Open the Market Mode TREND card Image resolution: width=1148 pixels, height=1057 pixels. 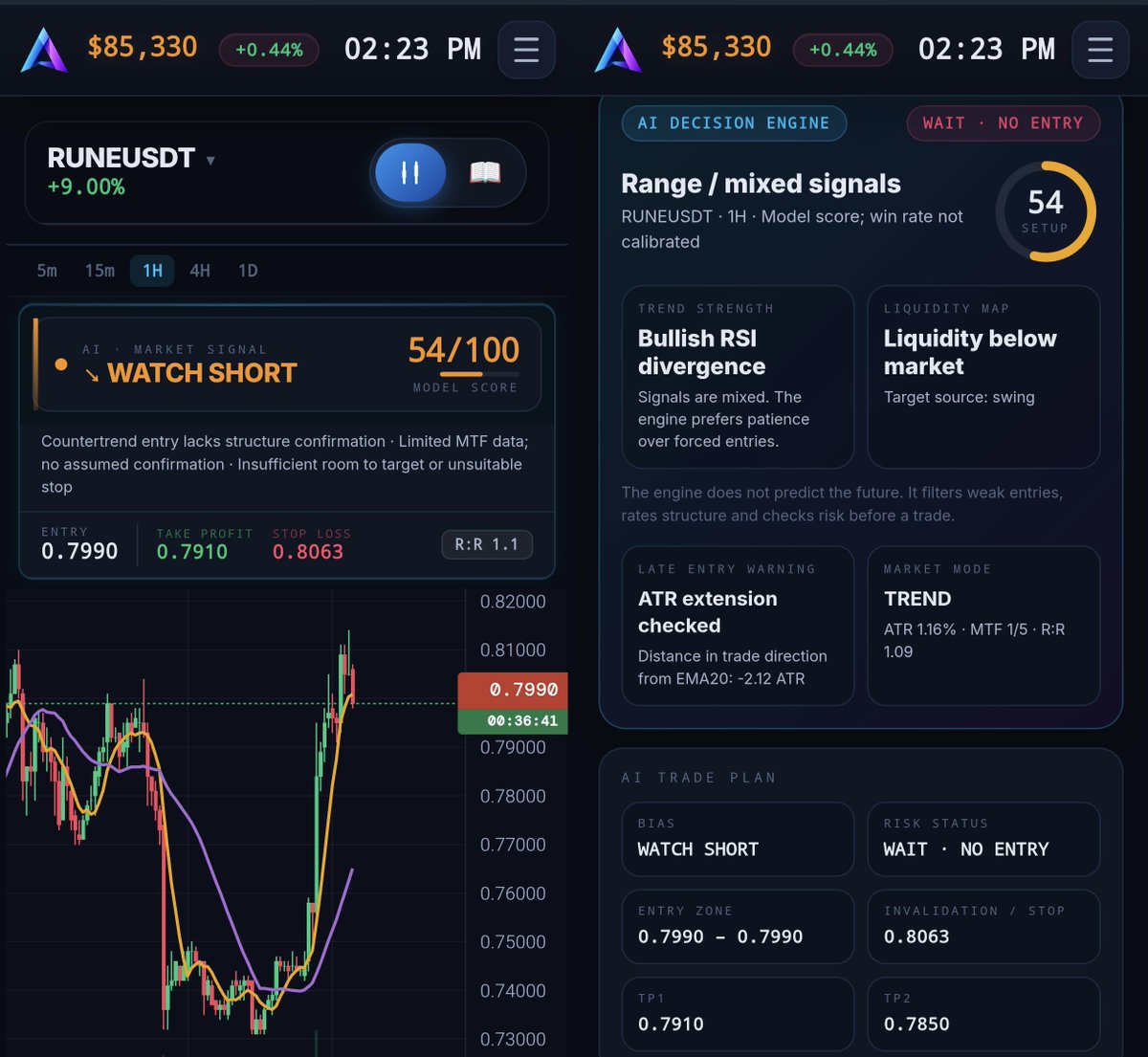point(983,626)
